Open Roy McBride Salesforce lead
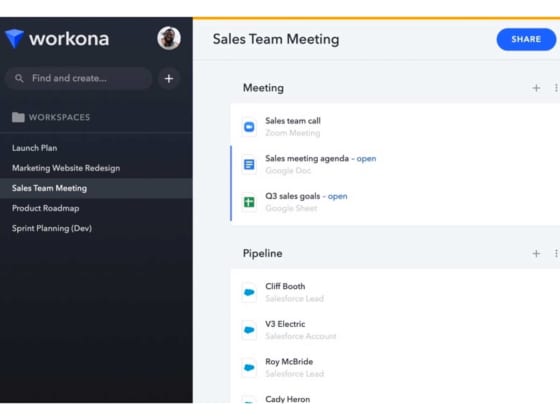This screenshot has width=560, height=420. click(x=289, y=361)
